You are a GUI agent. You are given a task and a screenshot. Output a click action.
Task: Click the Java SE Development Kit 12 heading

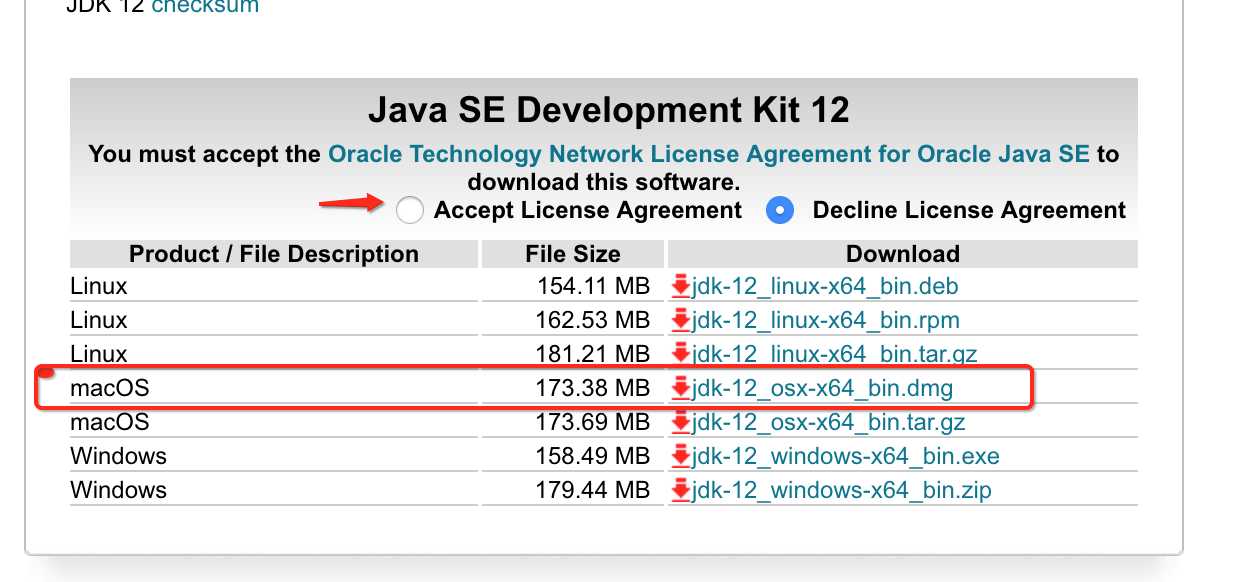coord(608,109)
